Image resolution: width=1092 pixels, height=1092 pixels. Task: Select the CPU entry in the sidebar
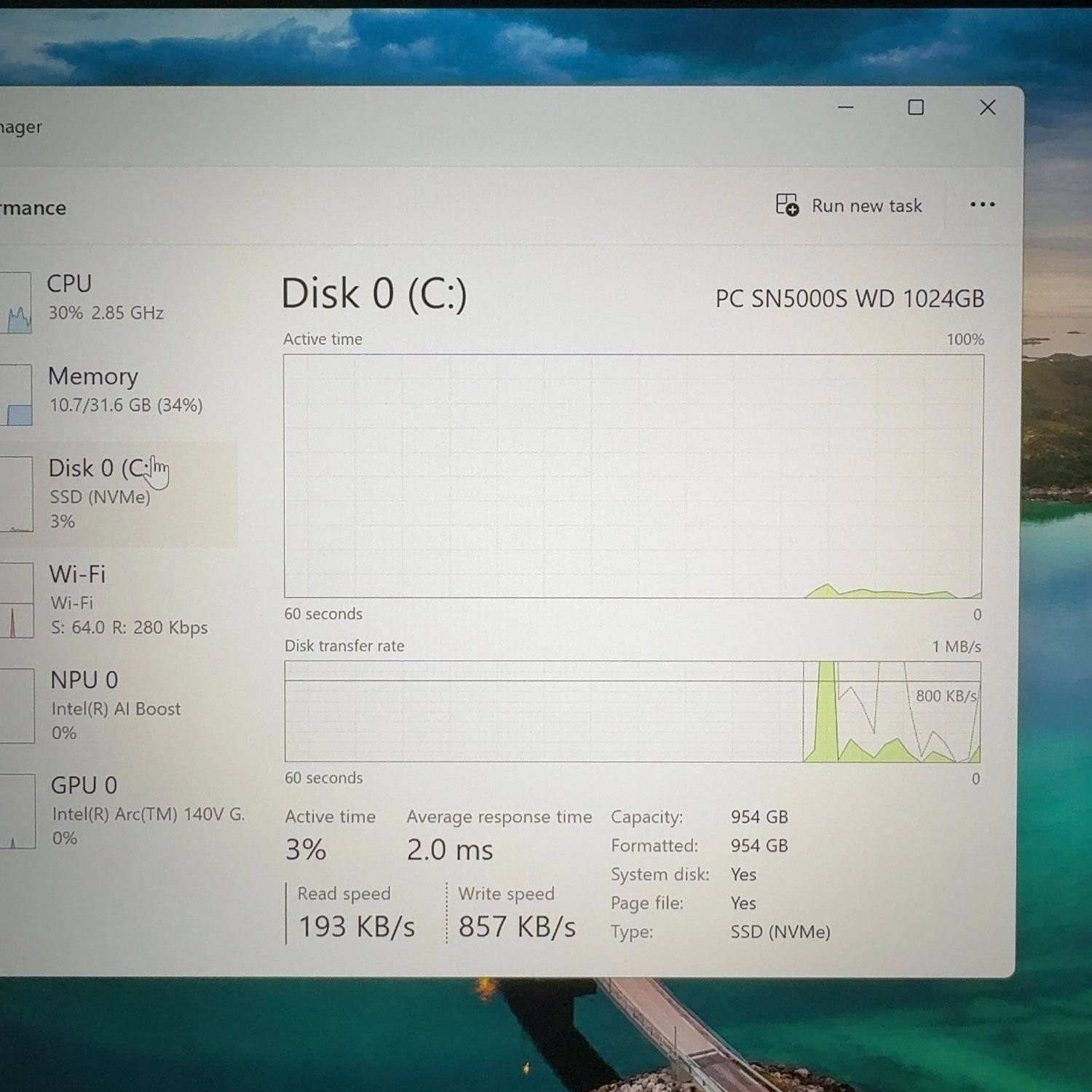point(106,297)
